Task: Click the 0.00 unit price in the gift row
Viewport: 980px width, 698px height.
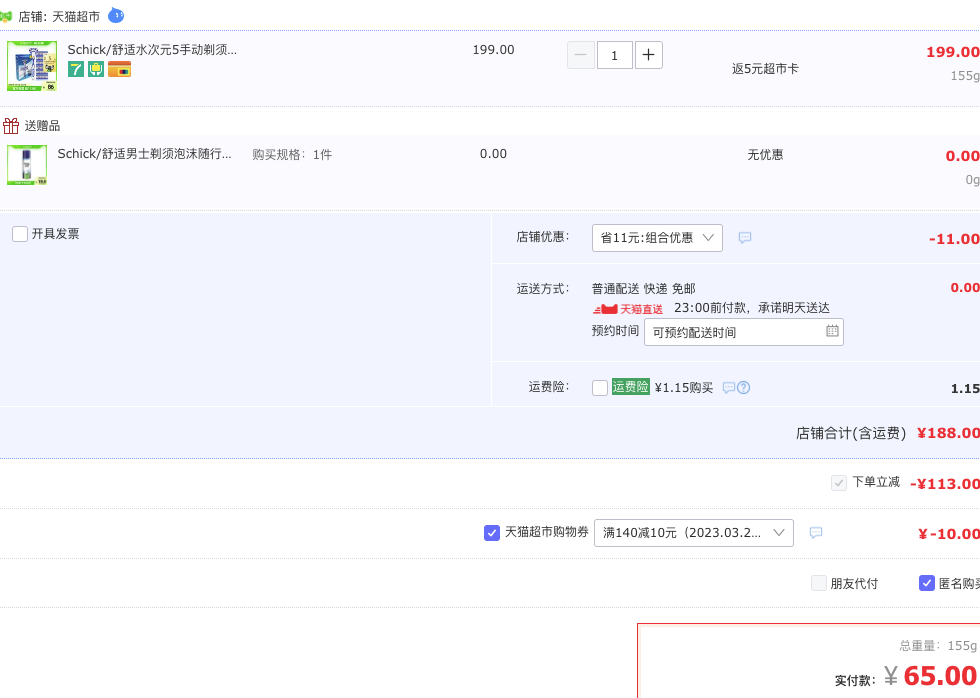Action: (493, 154)
